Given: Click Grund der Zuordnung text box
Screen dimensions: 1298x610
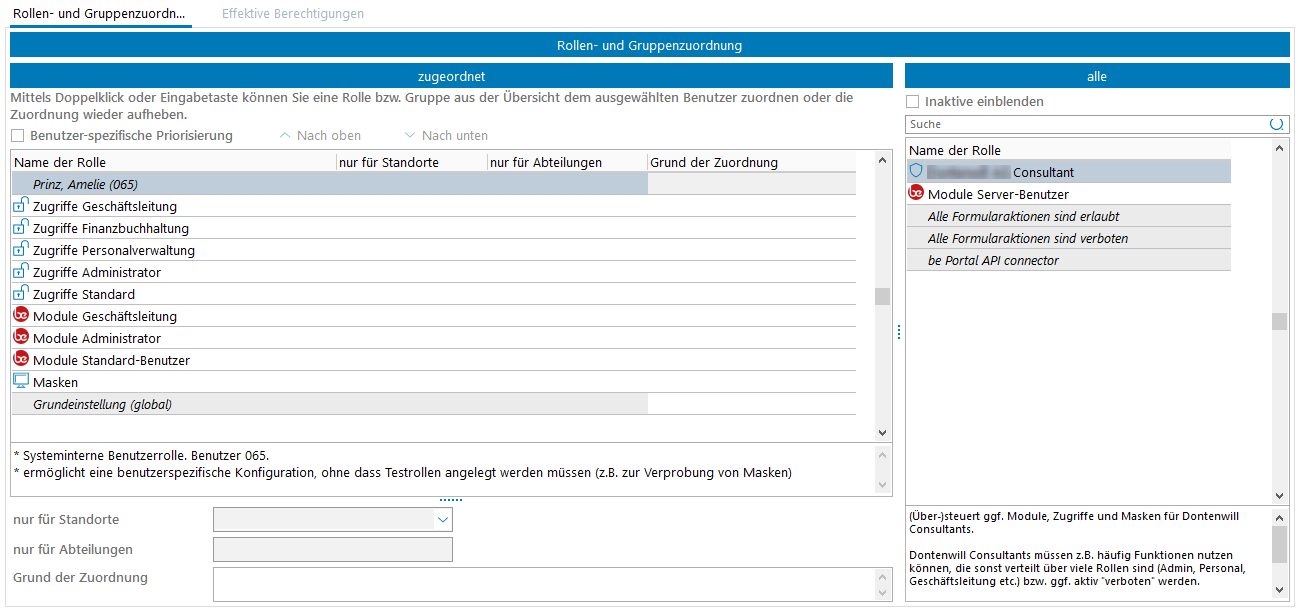Looking at the screenshot, I should (543, 584).
